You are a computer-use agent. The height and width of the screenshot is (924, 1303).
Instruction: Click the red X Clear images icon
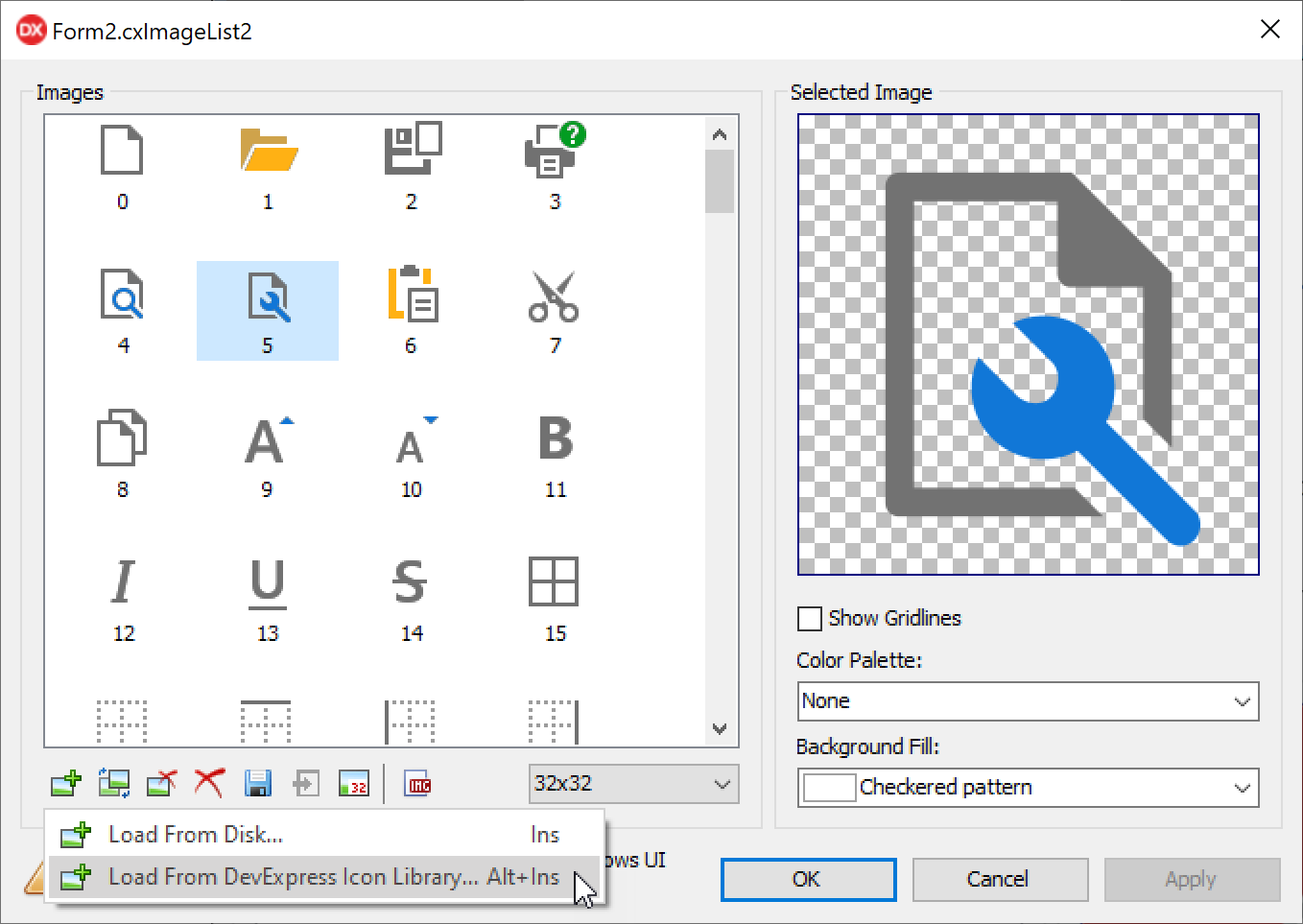click(209, 784)
